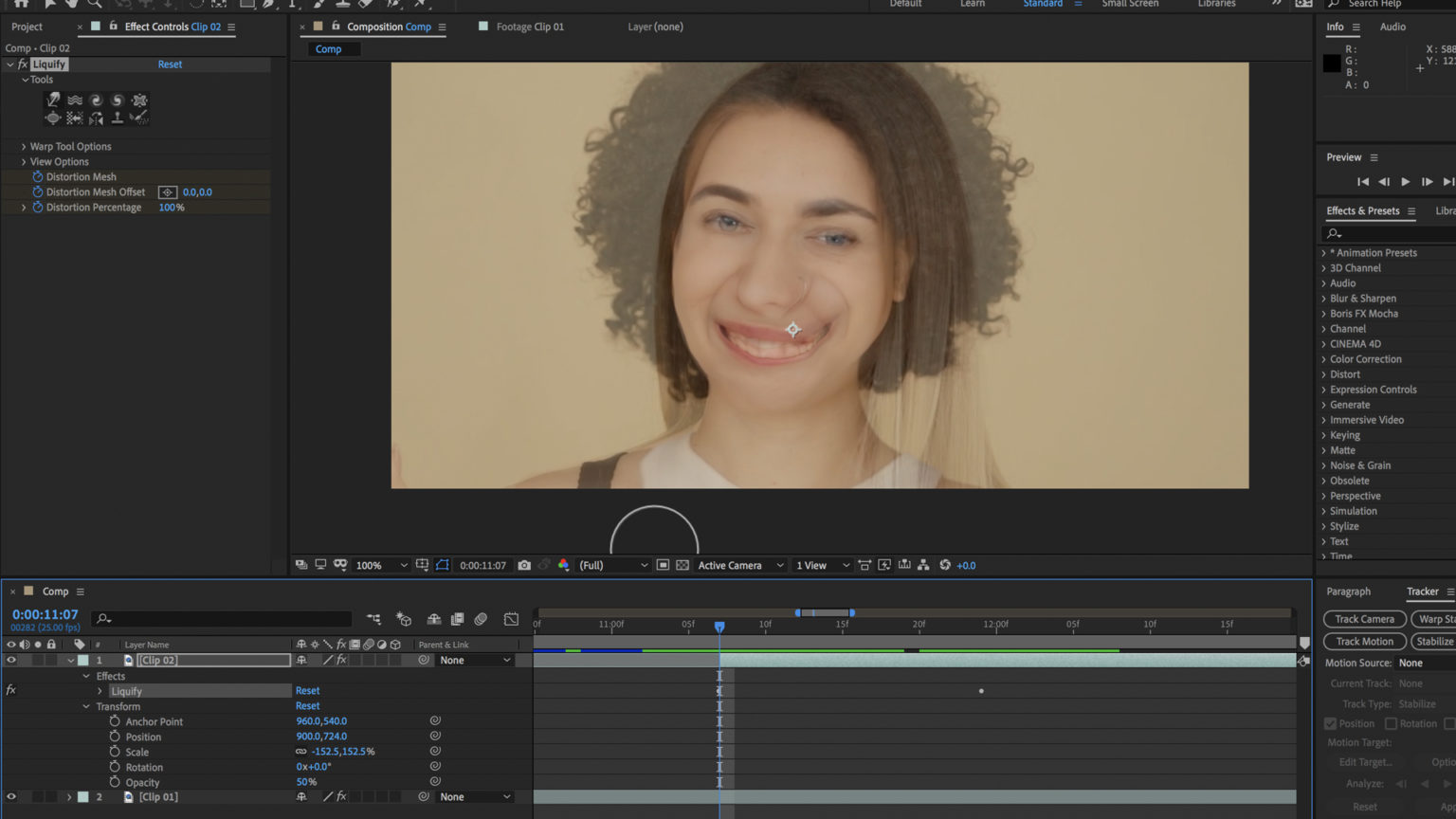The image size is (1456, 819).
Task: Expand the Warp Tool Options group
Action: 24,146
